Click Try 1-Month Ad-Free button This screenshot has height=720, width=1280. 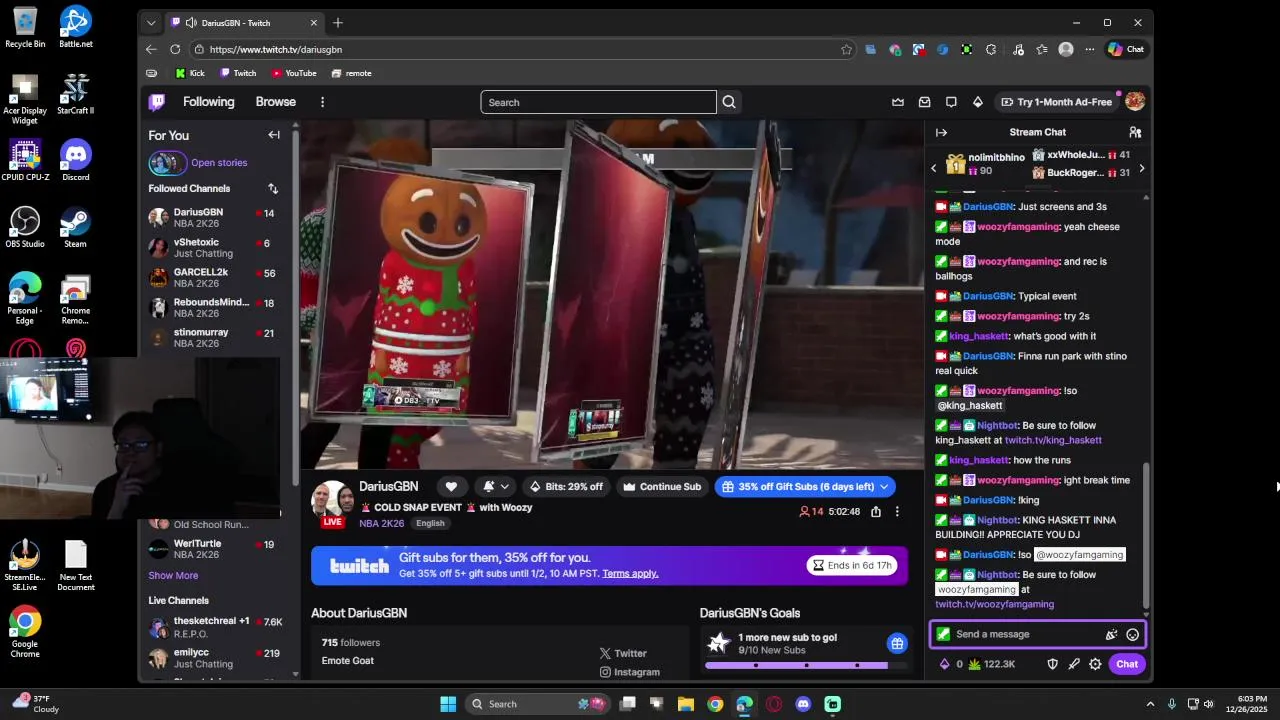coord(1056,102)
